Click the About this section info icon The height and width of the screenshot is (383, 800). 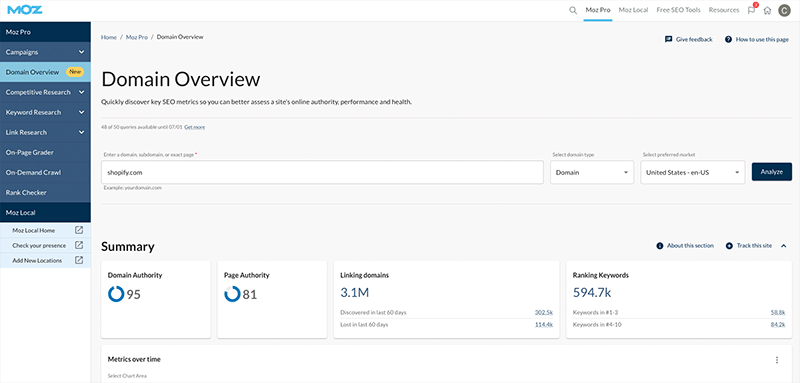[660, 246]
